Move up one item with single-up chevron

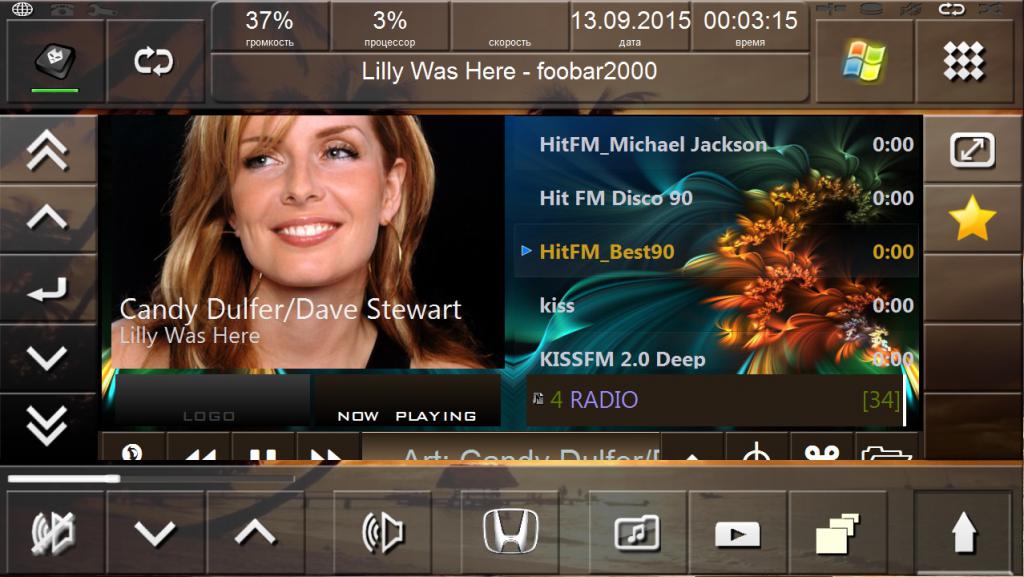tap(47, 218)
